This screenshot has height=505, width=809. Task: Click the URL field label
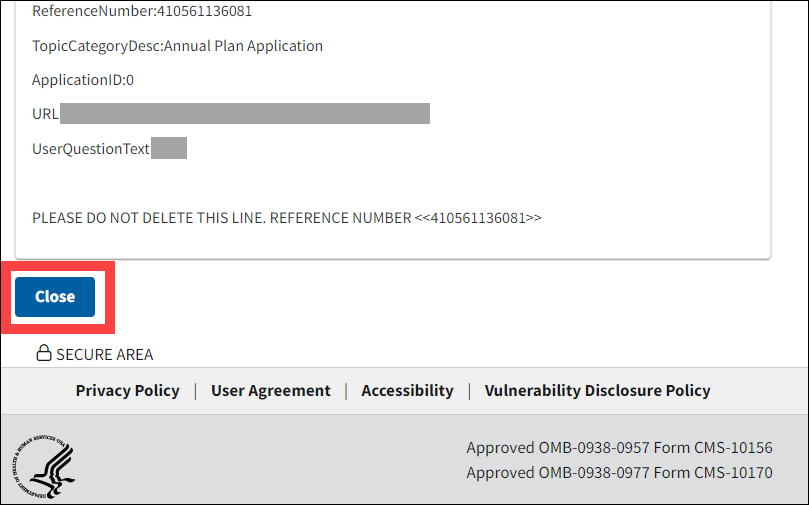[45, 114]
